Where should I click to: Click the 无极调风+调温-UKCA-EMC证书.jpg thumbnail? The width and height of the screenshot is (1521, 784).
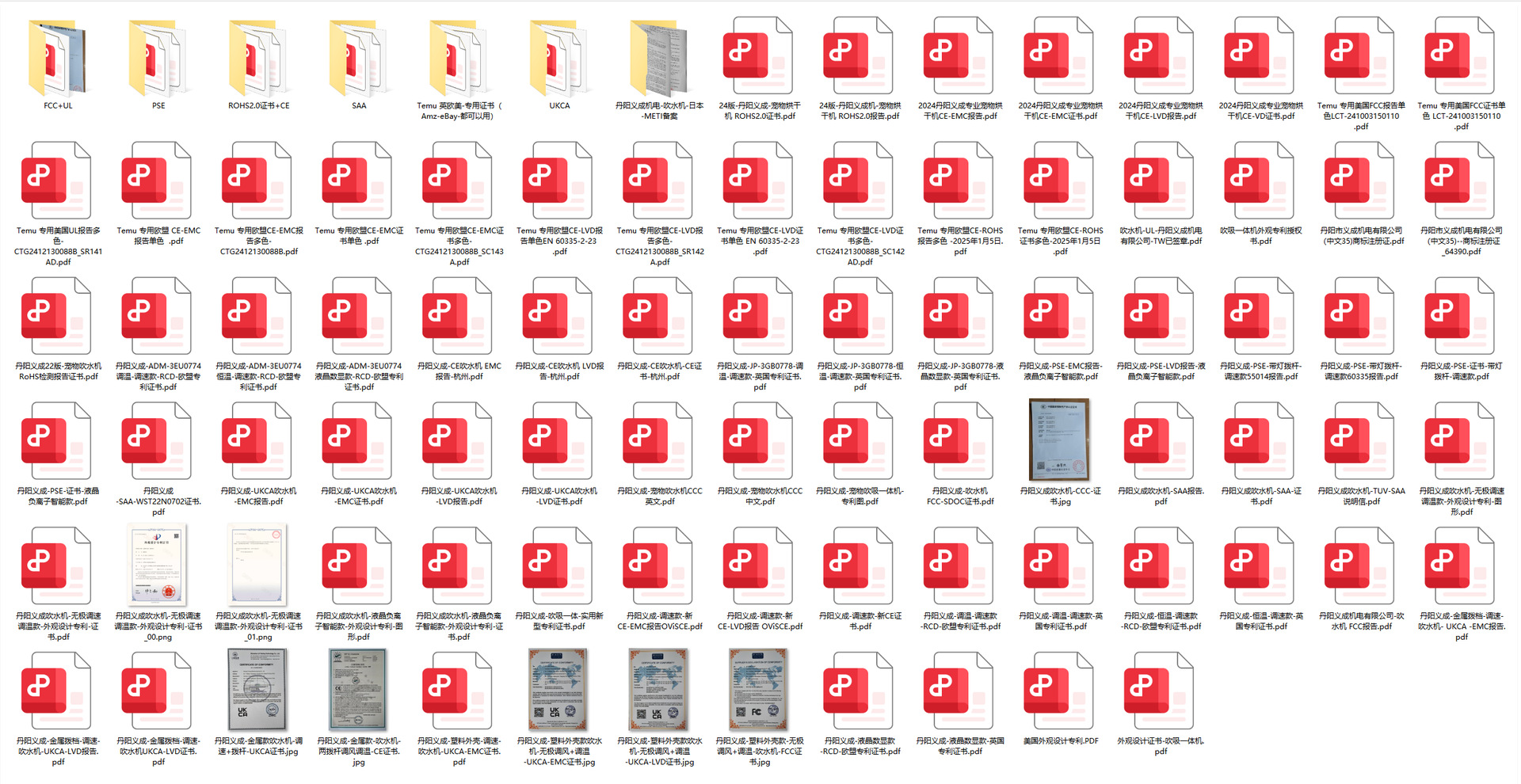[x=559, y=691]
